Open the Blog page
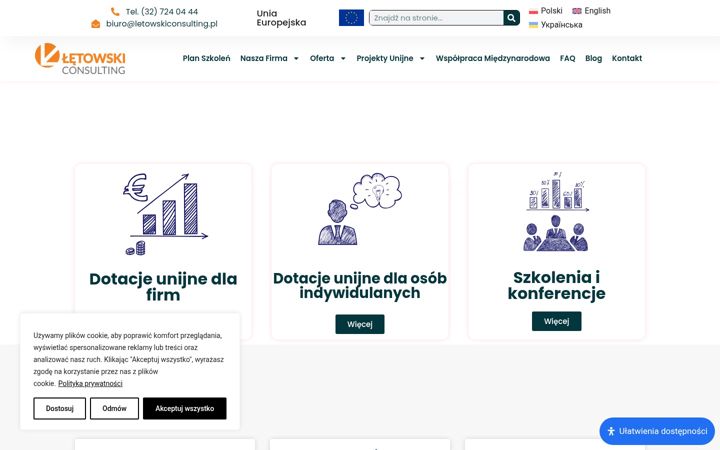720x450 pixels. [x=593, y=58]
